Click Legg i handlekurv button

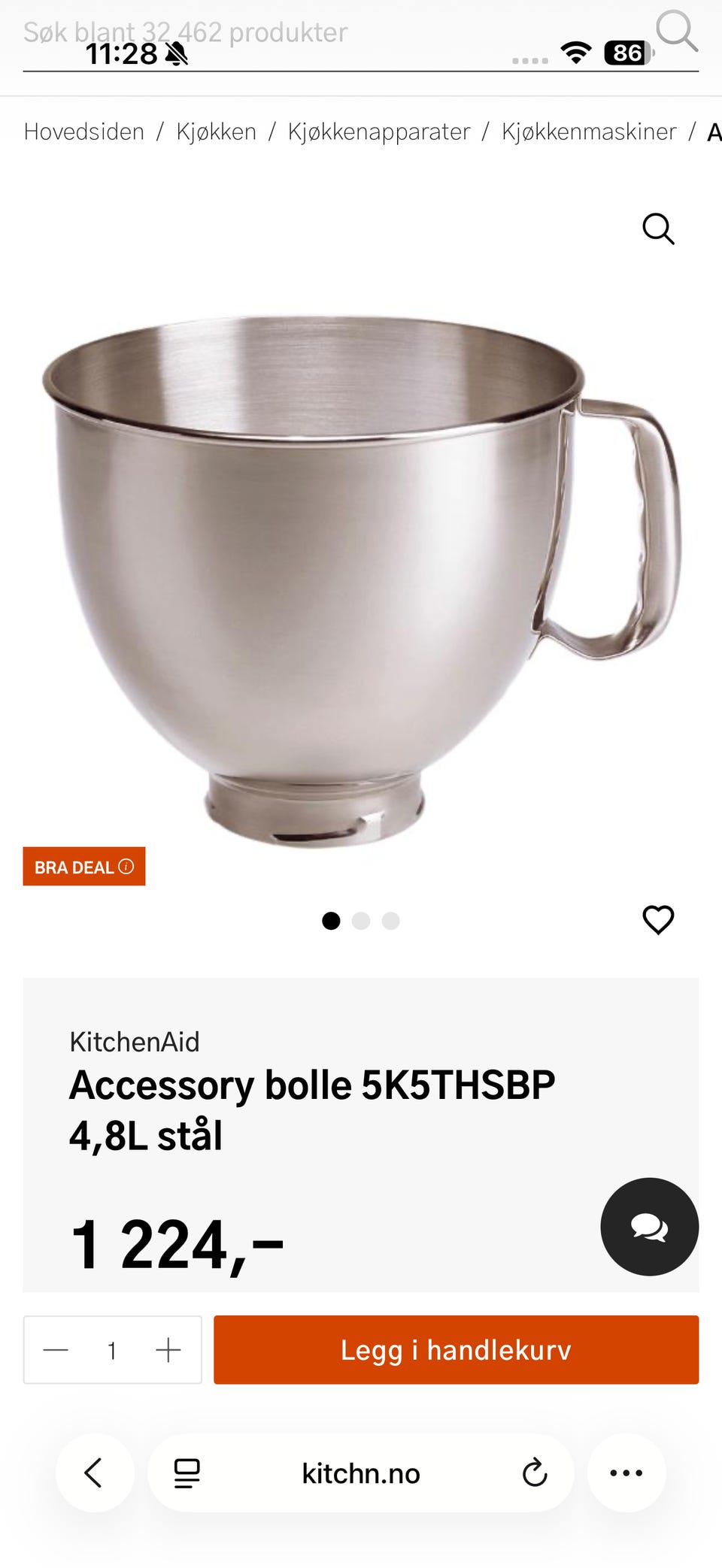pyautogui.click(x=456, y=1350)
